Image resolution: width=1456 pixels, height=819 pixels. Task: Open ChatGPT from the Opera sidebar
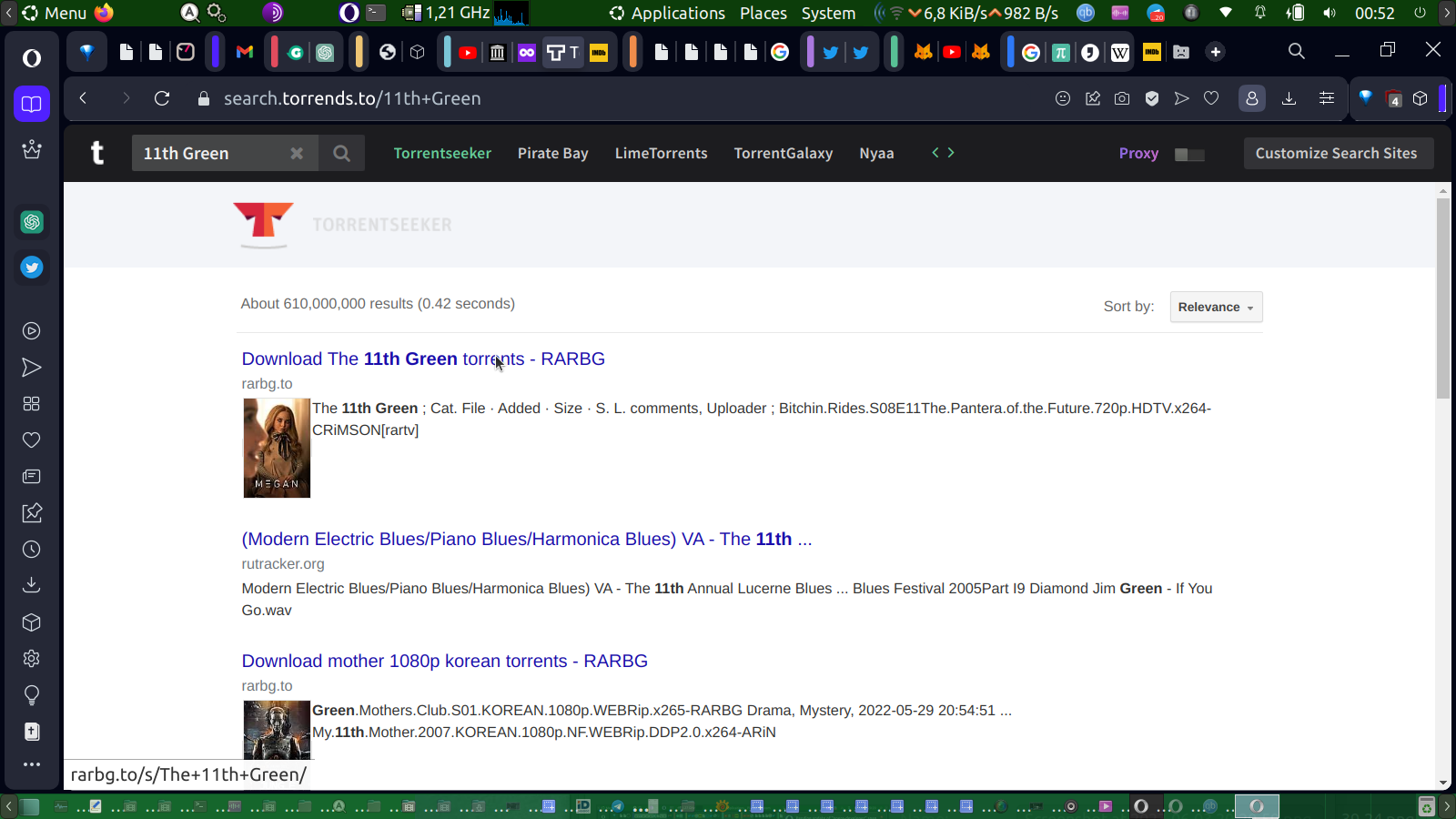pyautogui.click(x=32, y=222)
